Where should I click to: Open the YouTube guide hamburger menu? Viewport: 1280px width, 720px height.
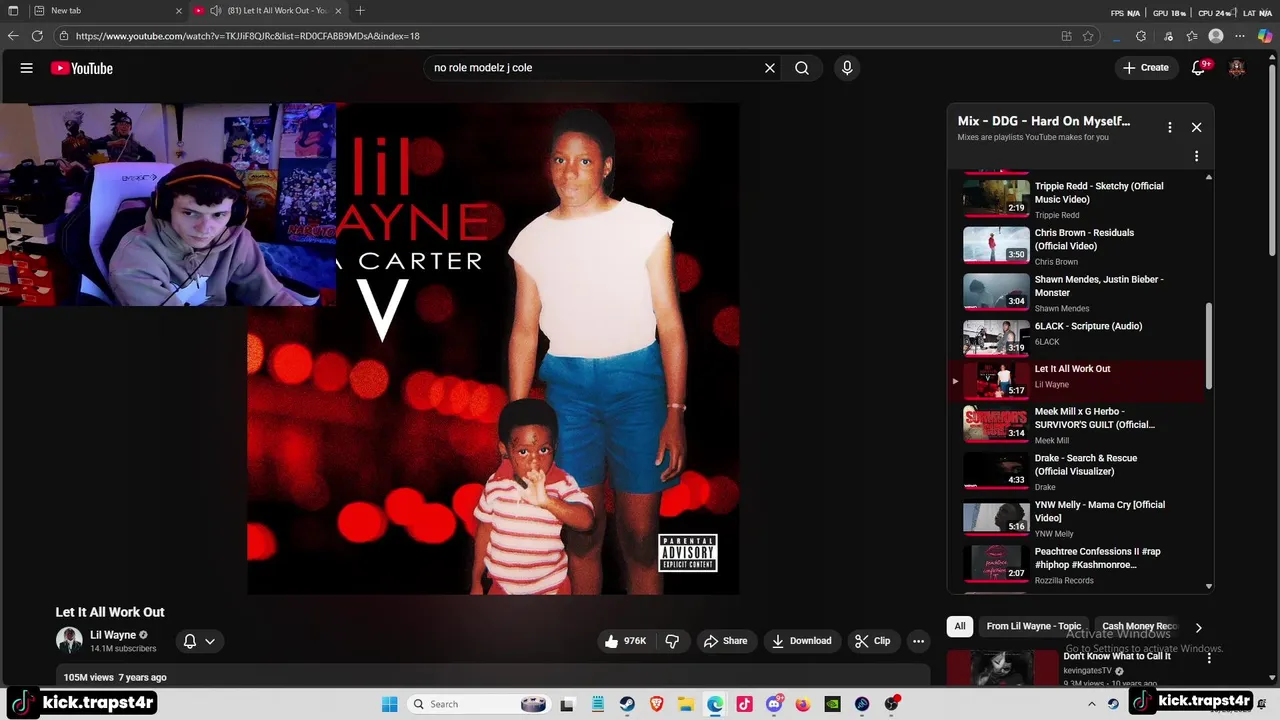tap(27, 68)
